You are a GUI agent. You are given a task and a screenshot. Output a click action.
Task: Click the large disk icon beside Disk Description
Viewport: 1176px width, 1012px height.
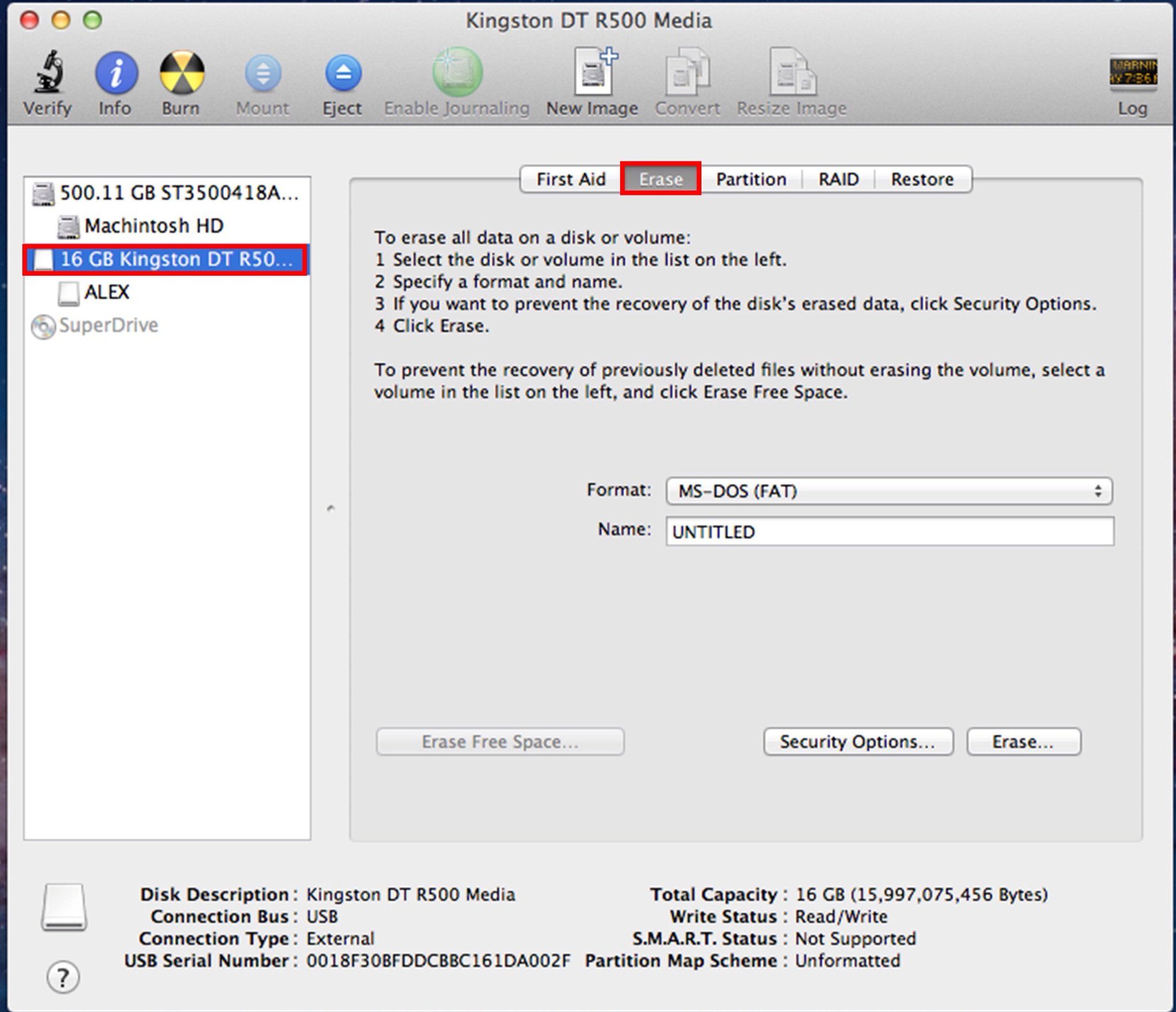pos(64,907)
